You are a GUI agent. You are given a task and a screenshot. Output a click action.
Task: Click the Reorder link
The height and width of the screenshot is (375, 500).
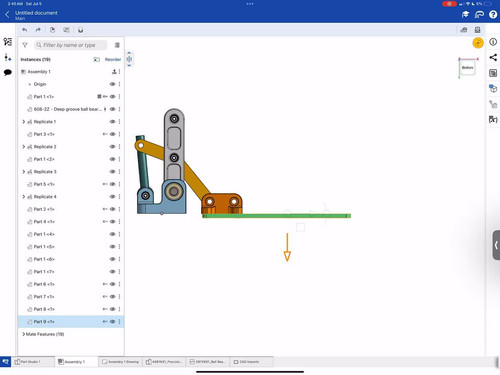[113, 59]
